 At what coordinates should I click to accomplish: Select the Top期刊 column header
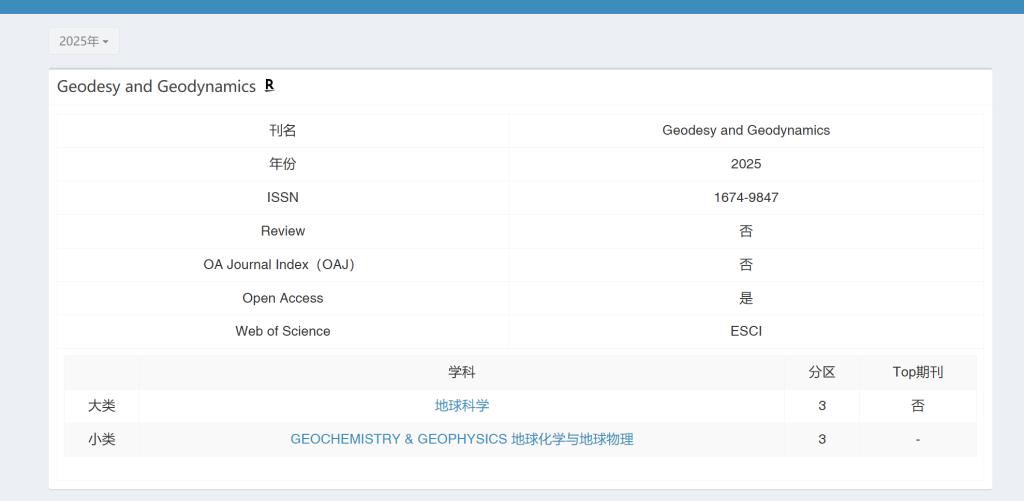(x=918, y=372)
